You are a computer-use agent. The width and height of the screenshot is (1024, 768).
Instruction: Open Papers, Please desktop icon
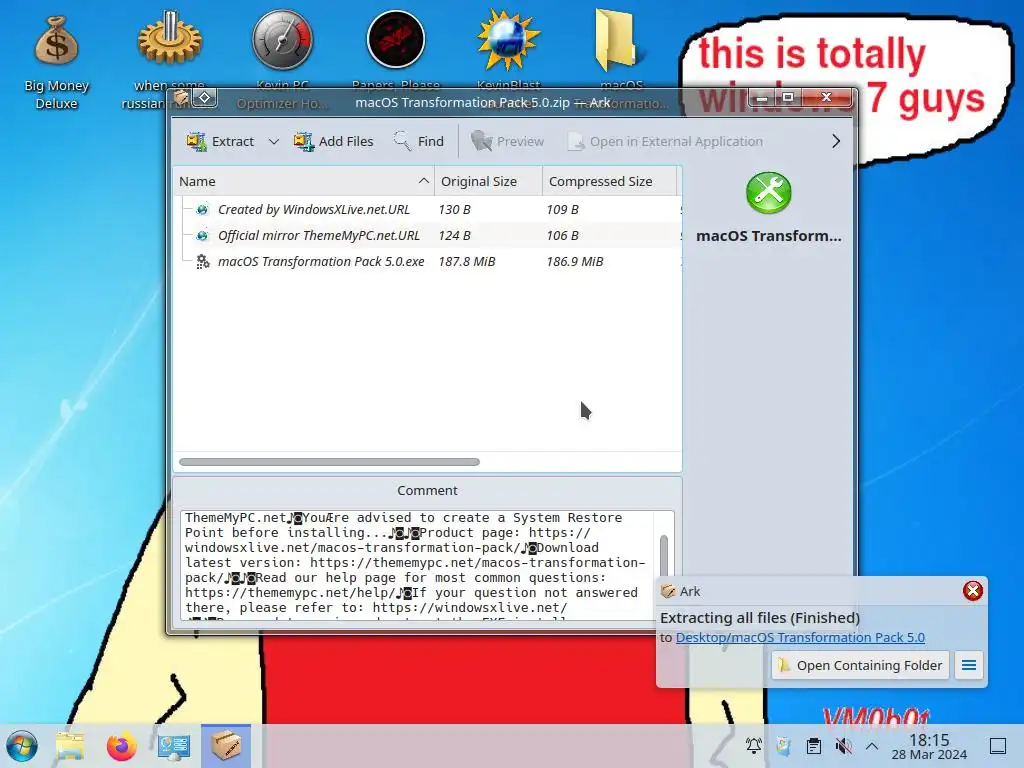pos(396,52)
